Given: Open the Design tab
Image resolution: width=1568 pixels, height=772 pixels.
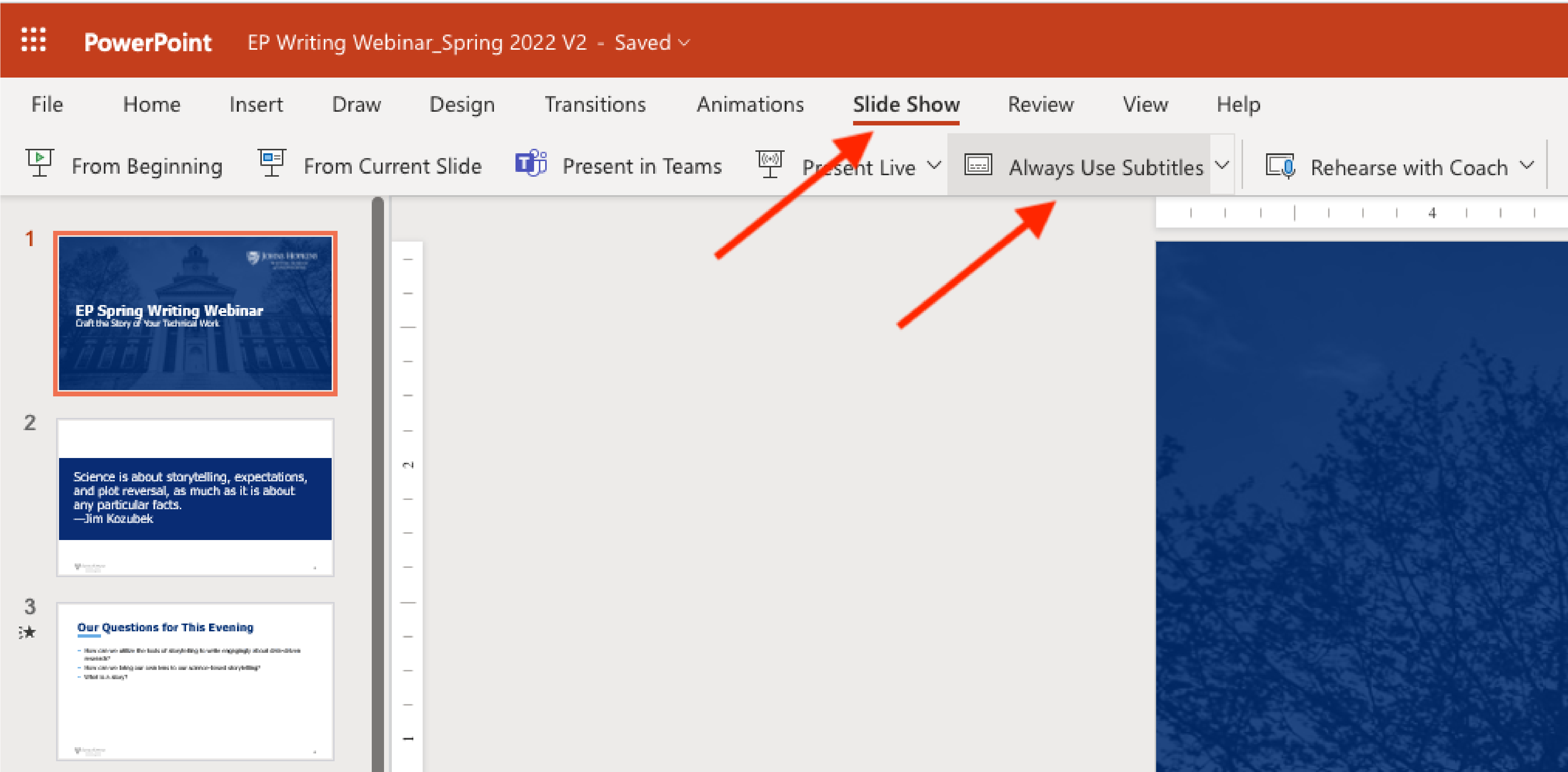Looking at the screenshot, I should (462, 105).
